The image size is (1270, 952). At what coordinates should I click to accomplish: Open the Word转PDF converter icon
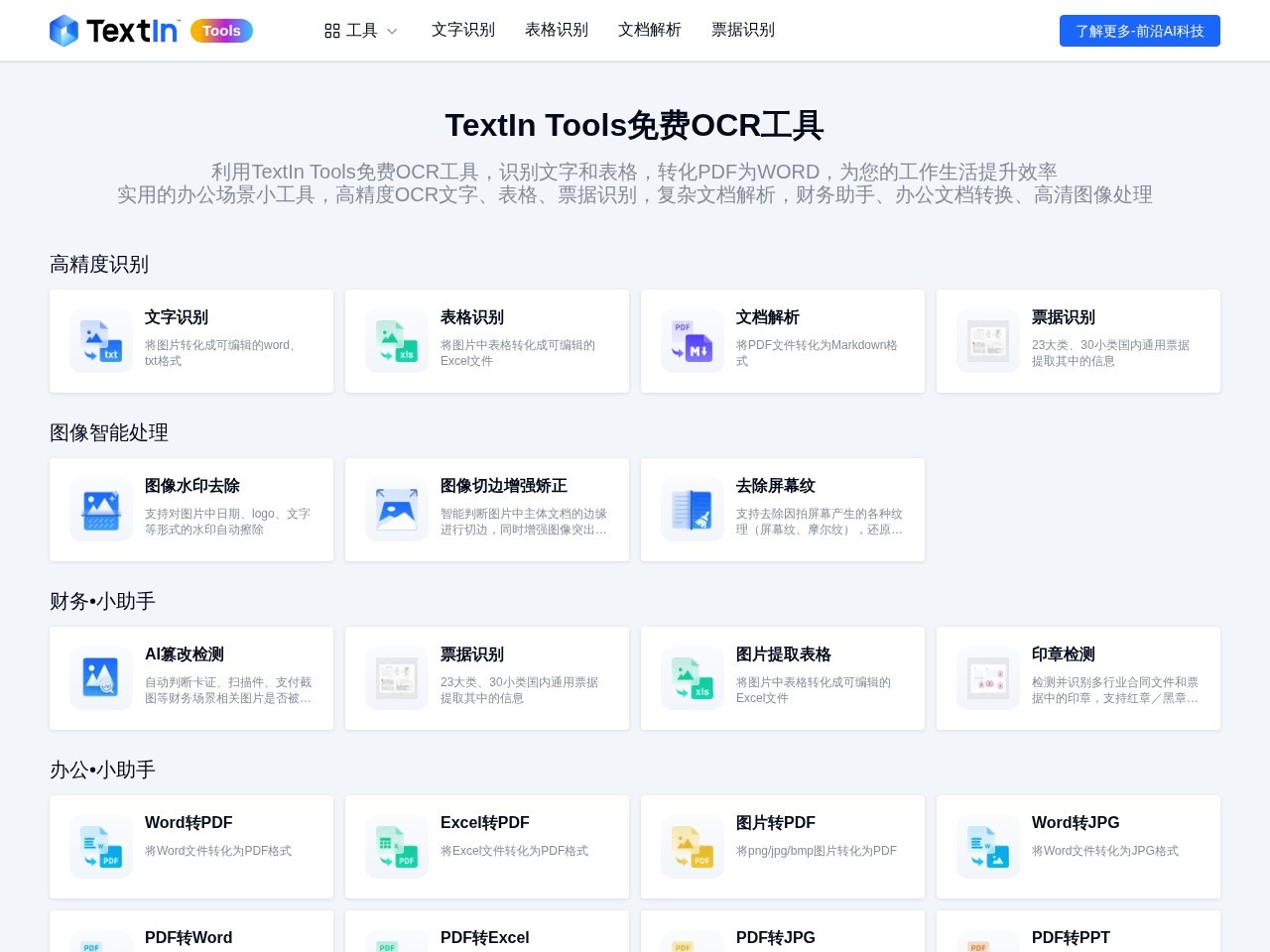pos(100,847)
